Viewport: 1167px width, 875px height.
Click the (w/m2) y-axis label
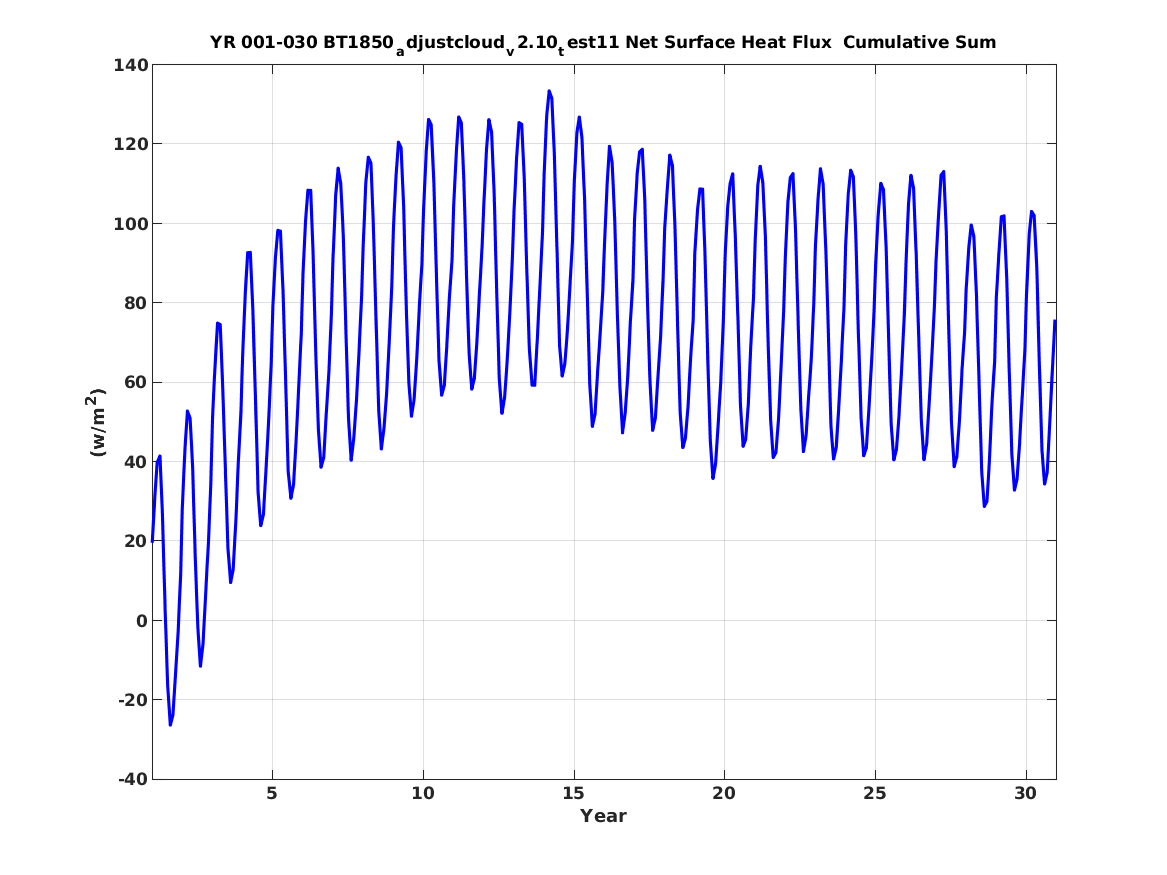[x=97, y=422]
